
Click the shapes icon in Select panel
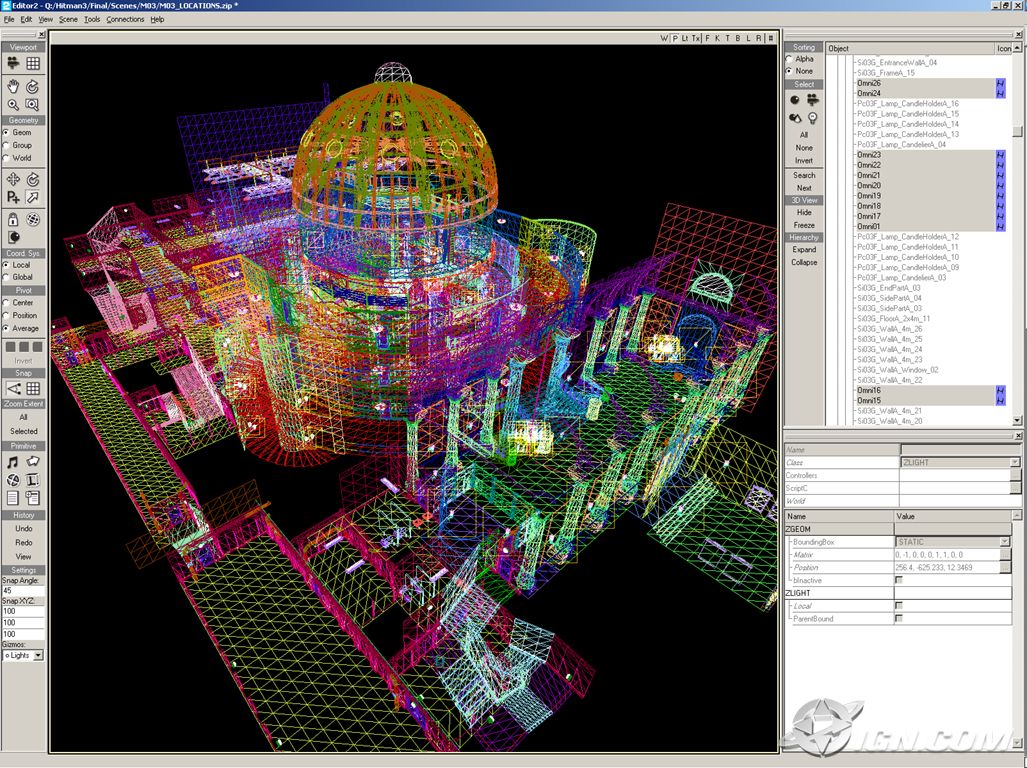tap(795, 118)
